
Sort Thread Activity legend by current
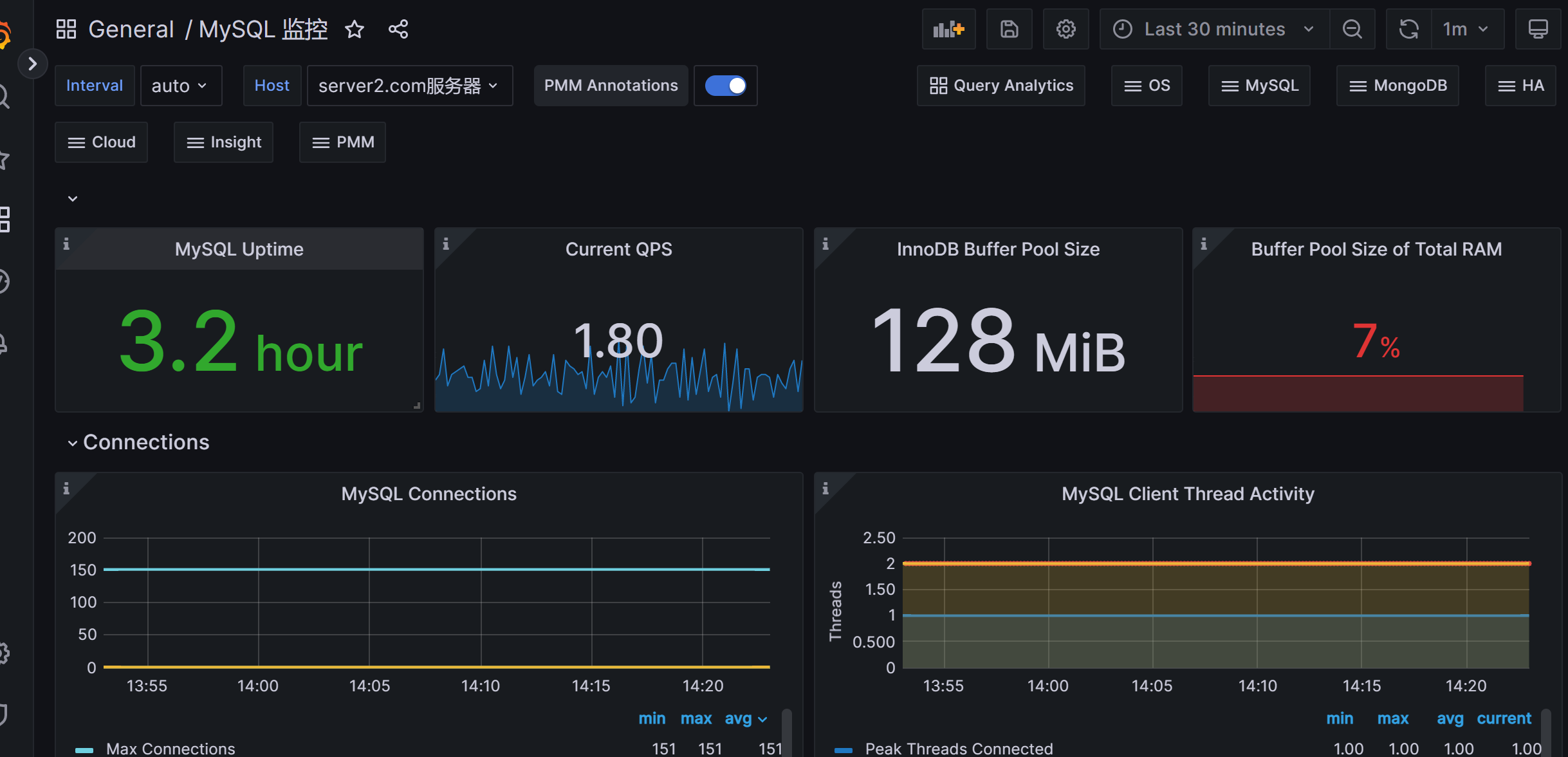pos(1504,718)
